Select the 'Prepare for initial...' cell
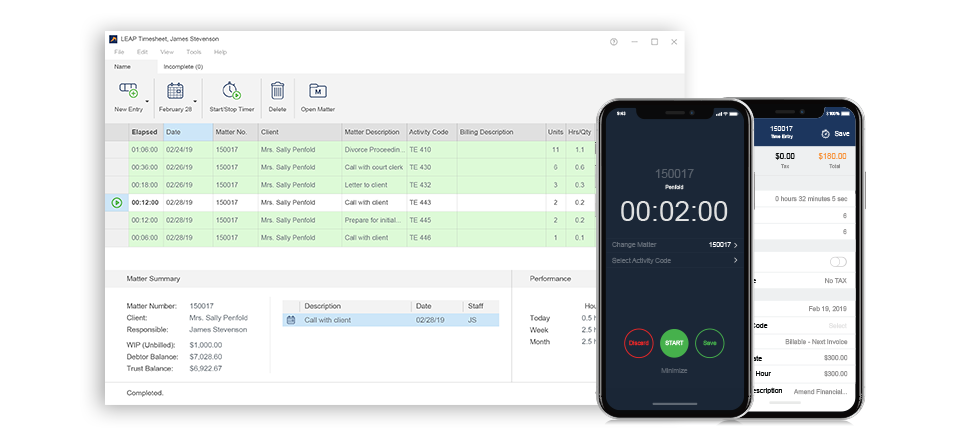This screenshot has width=970, height=434. click(374, 220)
